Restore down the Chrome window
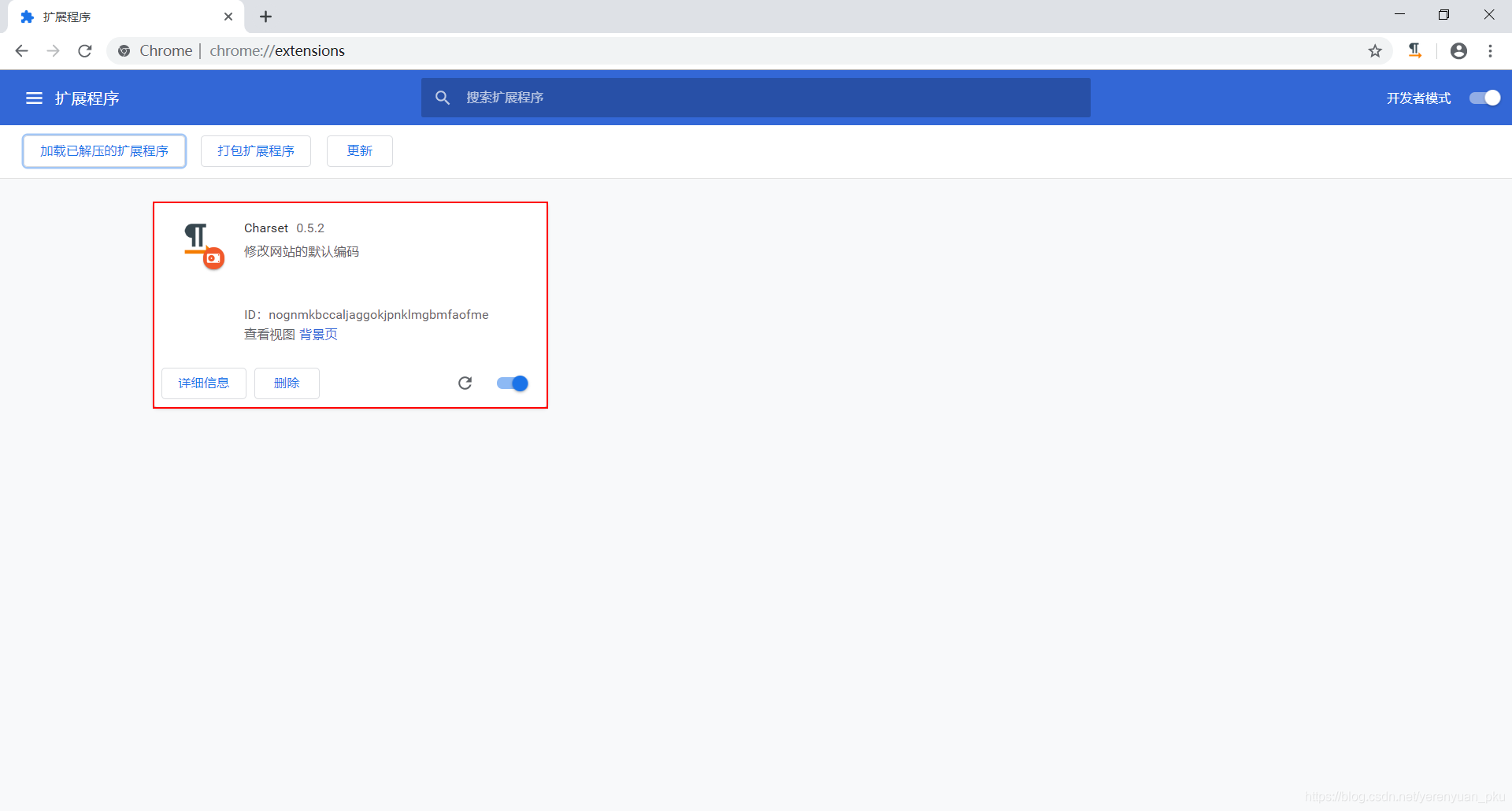Viewport: 1512px width, 811px height. 1443,15
